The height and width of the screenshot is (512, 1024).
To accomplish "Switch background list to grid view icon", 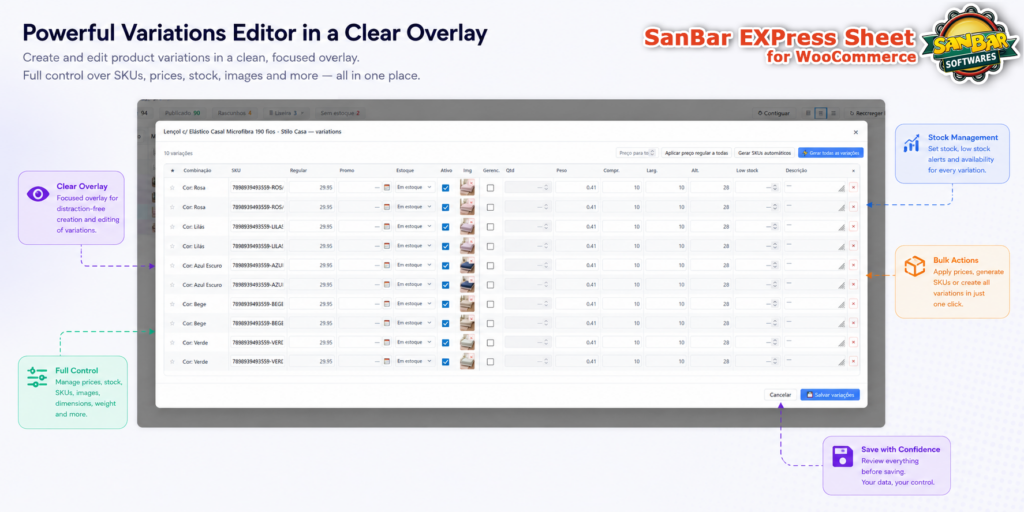I will (x=808, y=113).
